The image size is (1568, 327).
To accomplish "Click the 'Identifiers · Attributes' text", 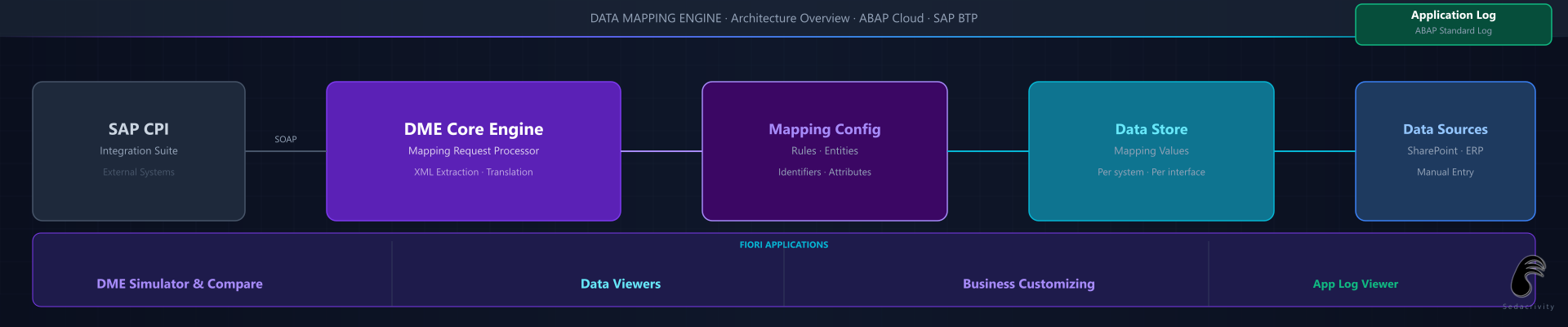I will click(825, 172).
